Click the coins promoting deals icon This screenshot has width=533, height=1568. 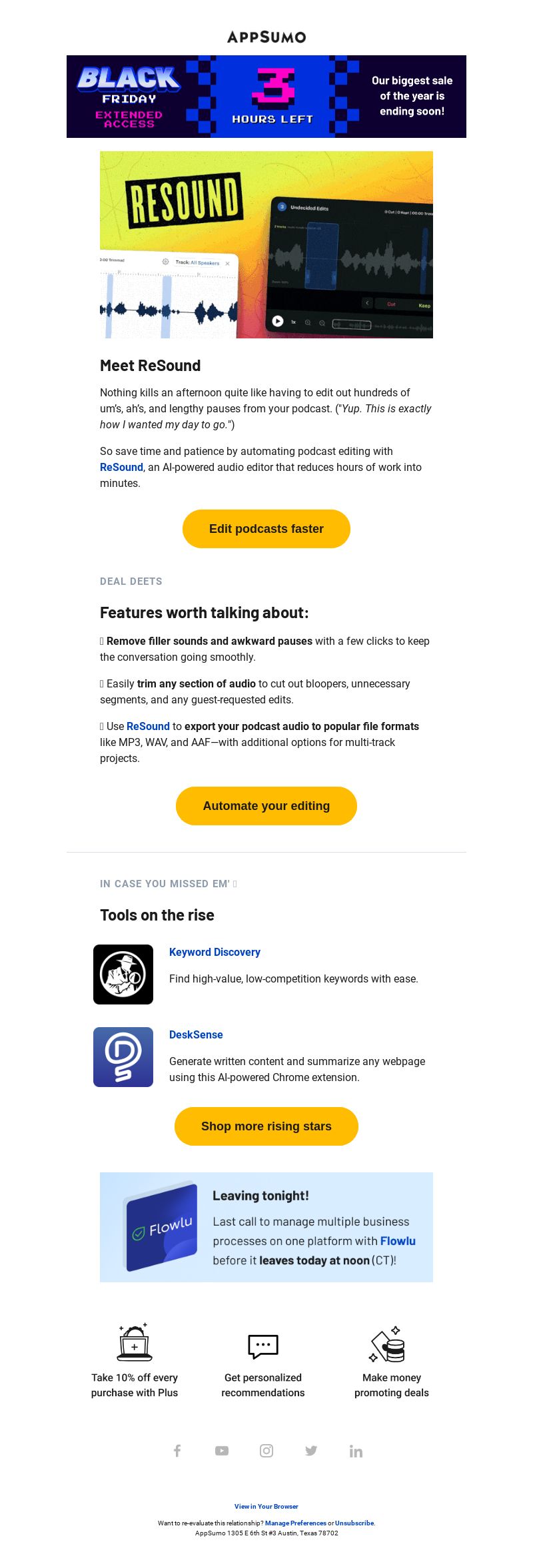pyautogui.click(x=388, y=1344)
